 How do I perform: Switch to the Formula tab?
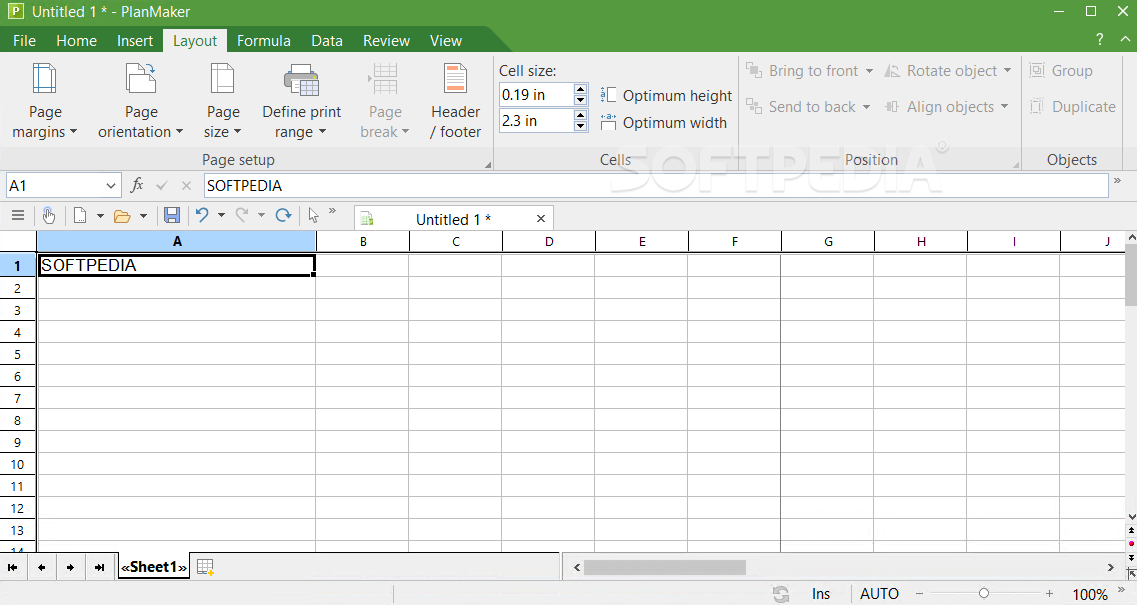(x=263, y=41)
